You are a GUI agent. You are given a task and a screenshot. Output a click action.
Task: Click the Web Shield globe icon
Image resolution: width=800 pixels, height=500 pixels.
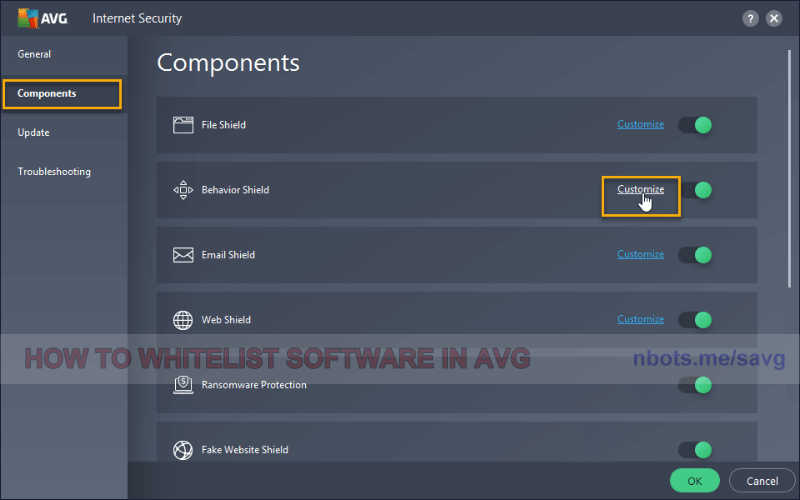[183, 320]
